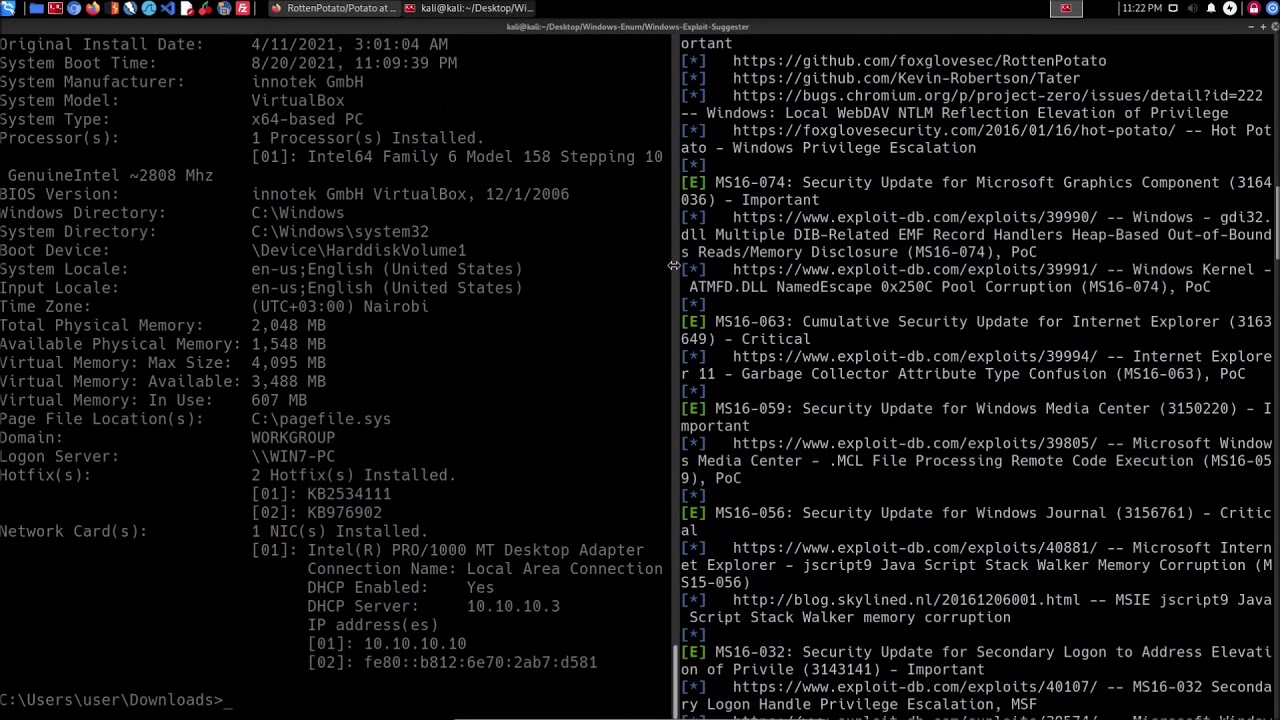Viewport: 1280px width, 720px height.
Task: Click the fe80::b812:6e70:2ab7:d581 address
Action: point(480,663)
